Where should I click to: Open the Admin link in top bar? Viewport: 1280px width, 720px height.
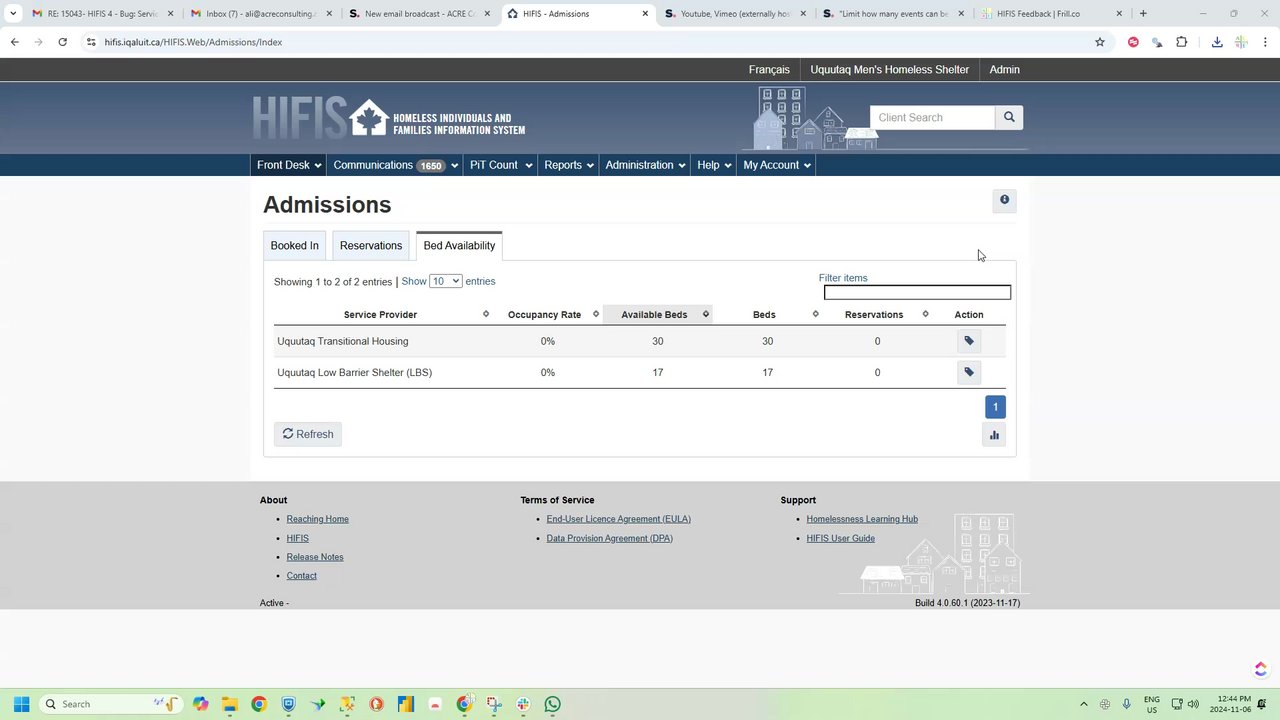(x=1005, y=70)
